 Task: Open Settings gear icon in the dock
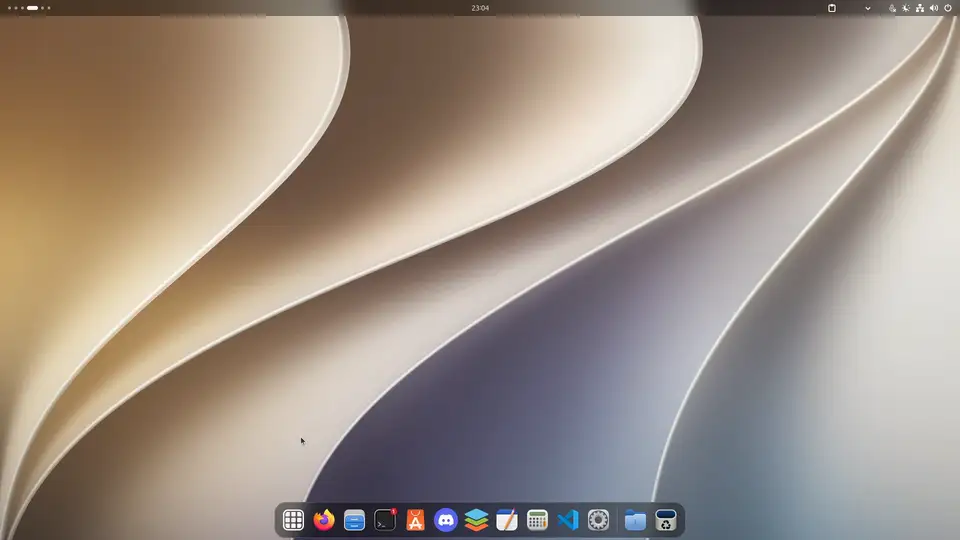coord(598,520)
